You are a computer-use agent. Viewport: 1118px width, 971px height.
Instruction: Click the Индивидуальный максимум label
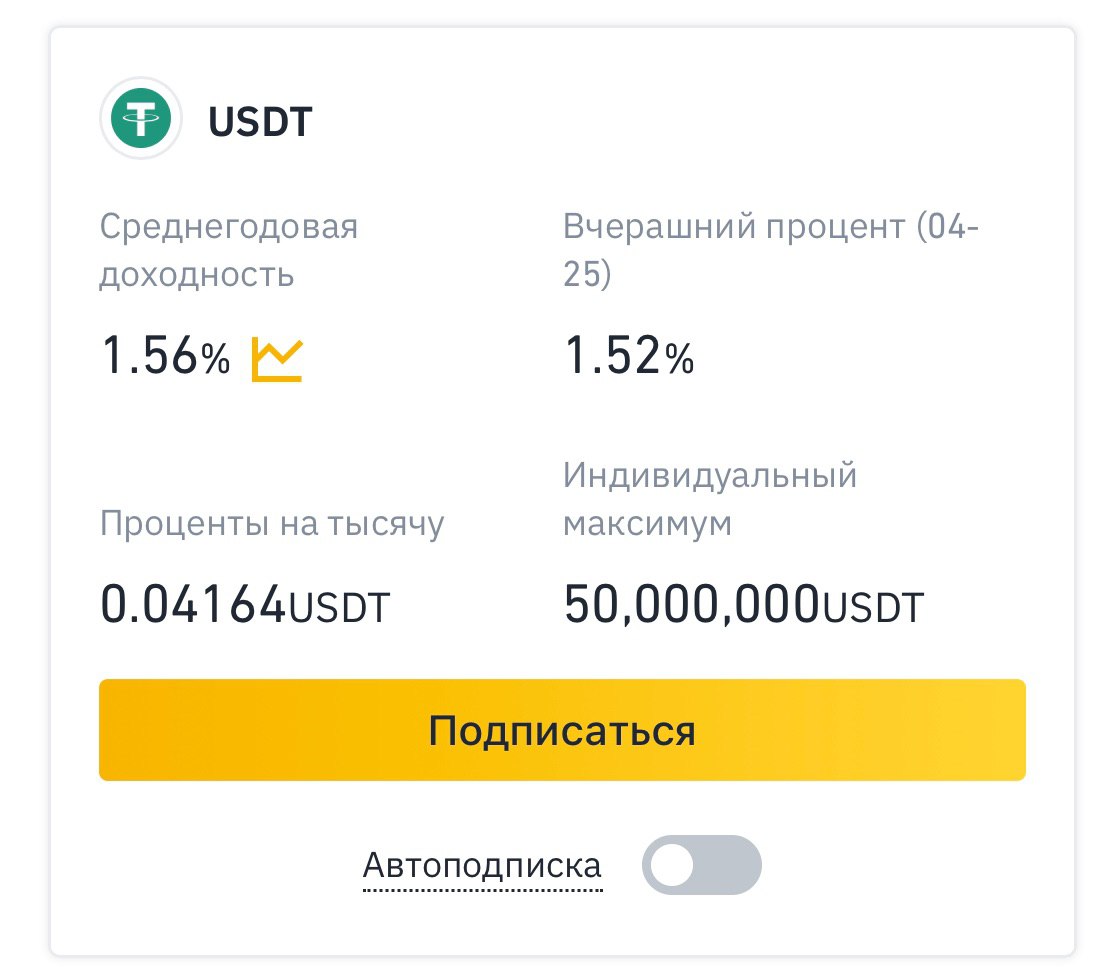[709, 499]
